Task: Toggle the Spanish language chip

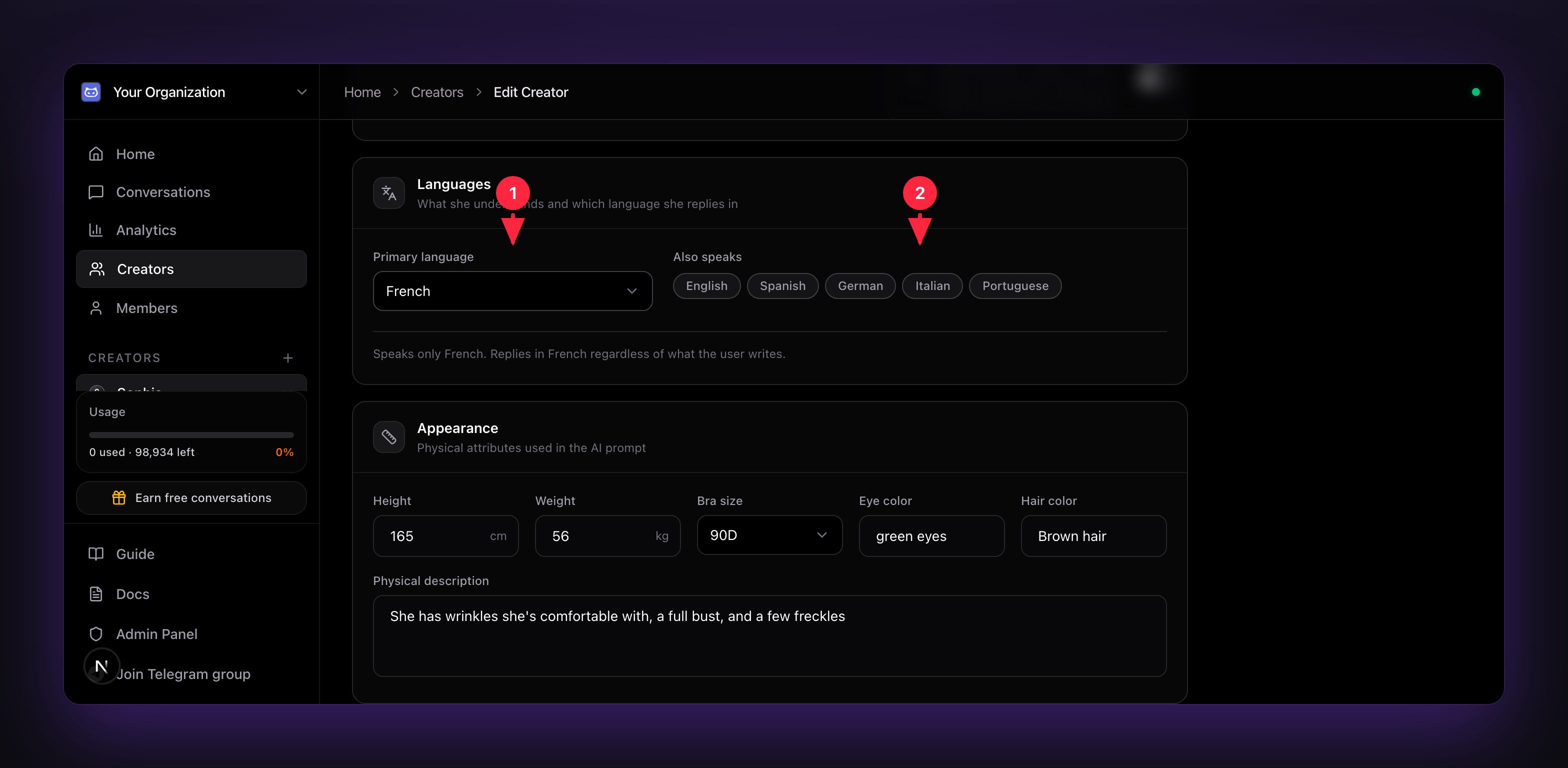Action: (783, 286)
